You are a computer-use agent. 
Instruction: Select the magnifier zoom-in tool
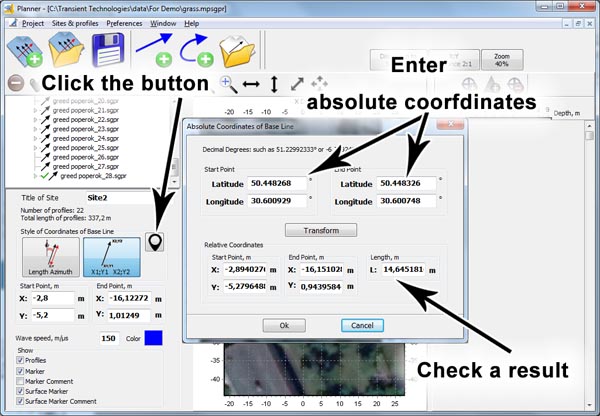(229, 85)
